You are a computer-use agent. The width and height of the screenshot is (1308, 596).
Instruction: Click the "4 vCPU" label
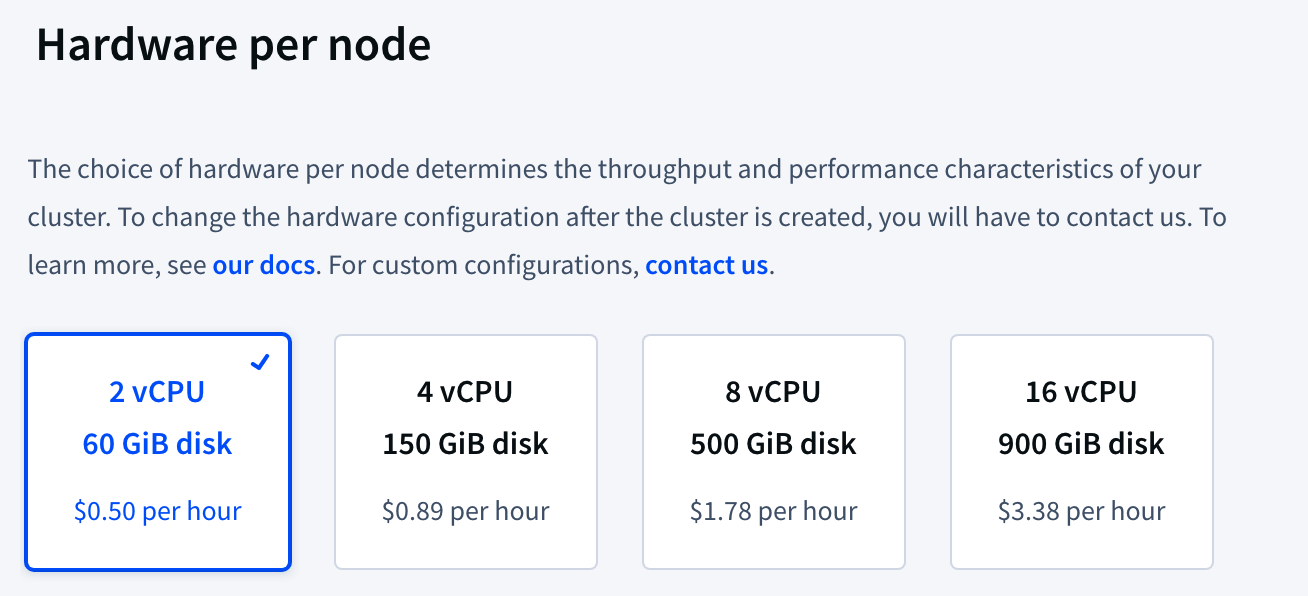point(466,392)
